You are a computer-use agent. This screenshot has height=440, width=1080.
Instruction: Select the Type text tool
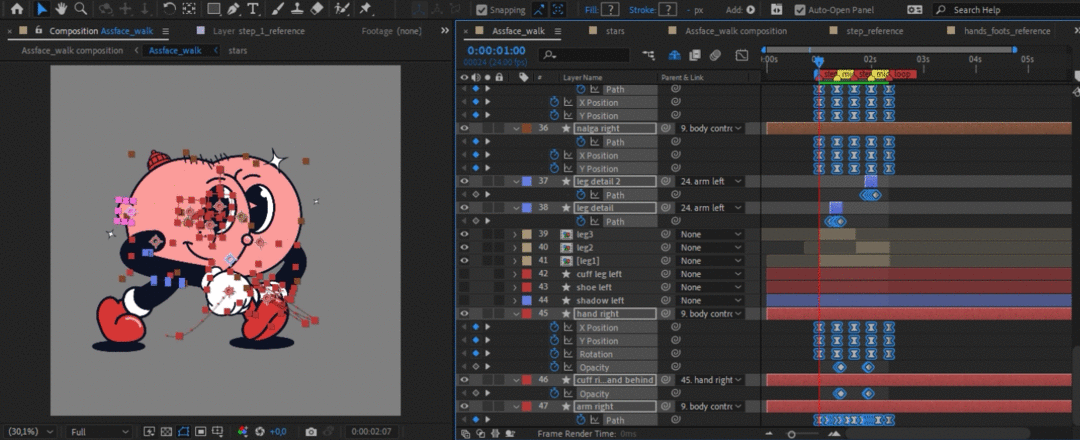253,10
